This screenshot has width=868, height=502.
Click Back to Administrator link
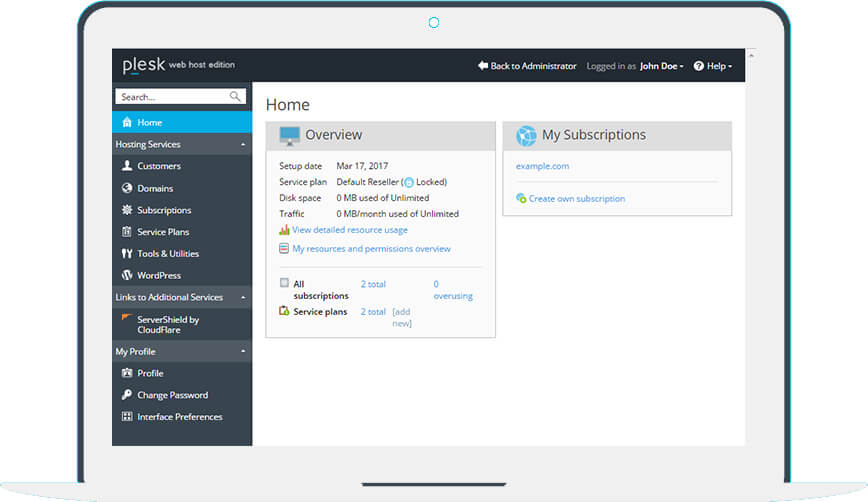click(527, 66)
